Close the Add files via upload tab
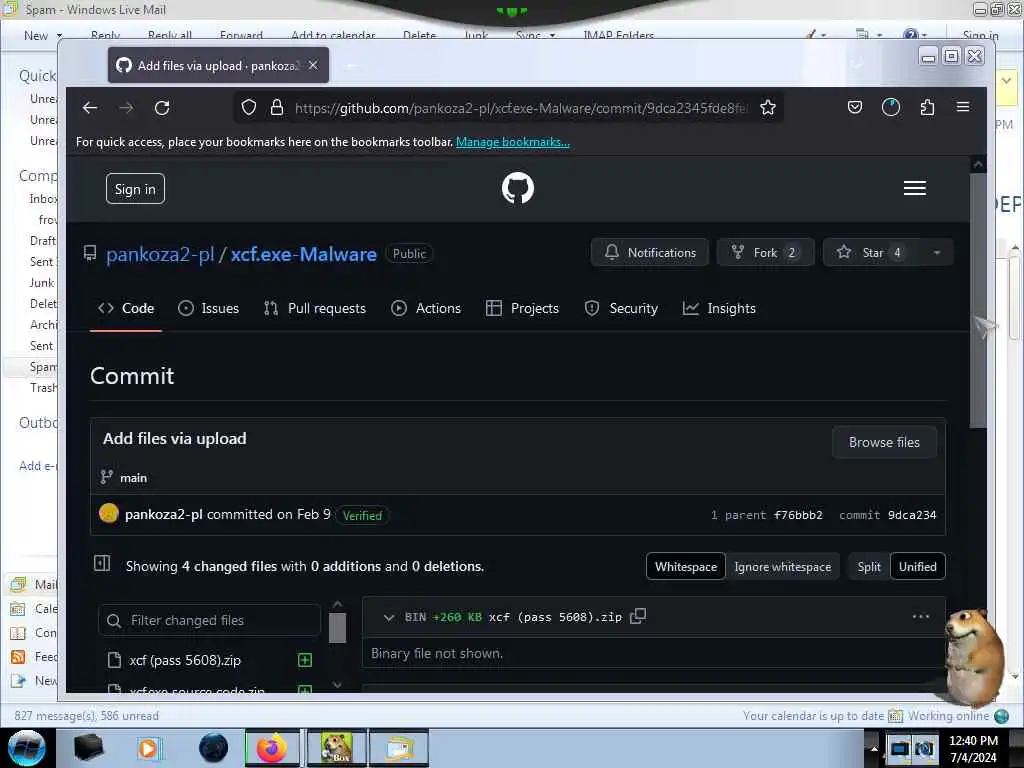Screen dimensions: 1024x768 point(313,65)
